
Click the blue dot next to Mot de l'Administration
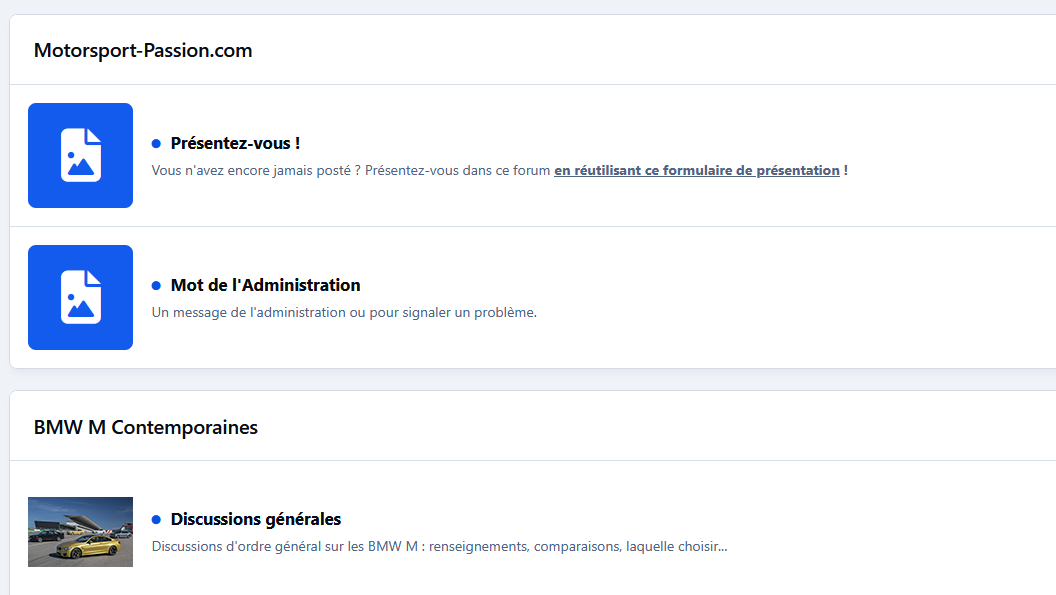156,286
